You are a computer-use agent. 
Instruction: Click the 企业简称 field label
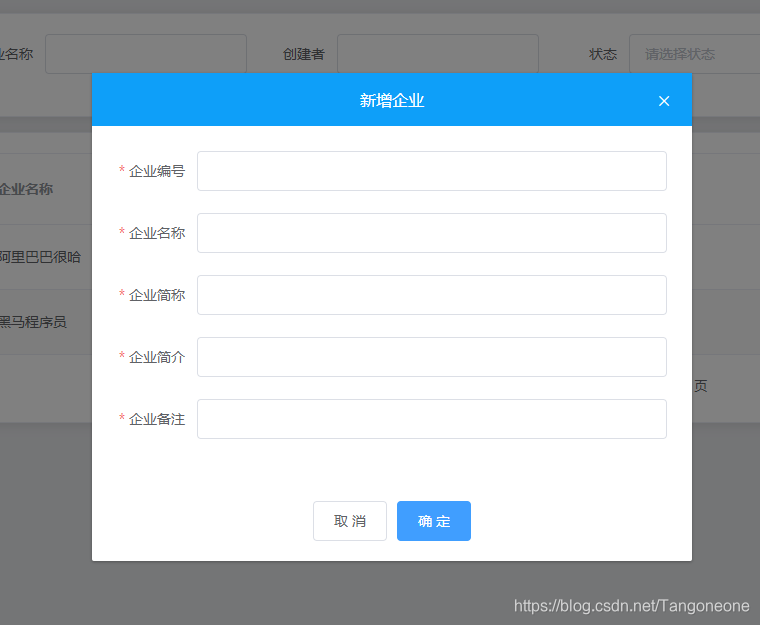(x=157, y=295)
